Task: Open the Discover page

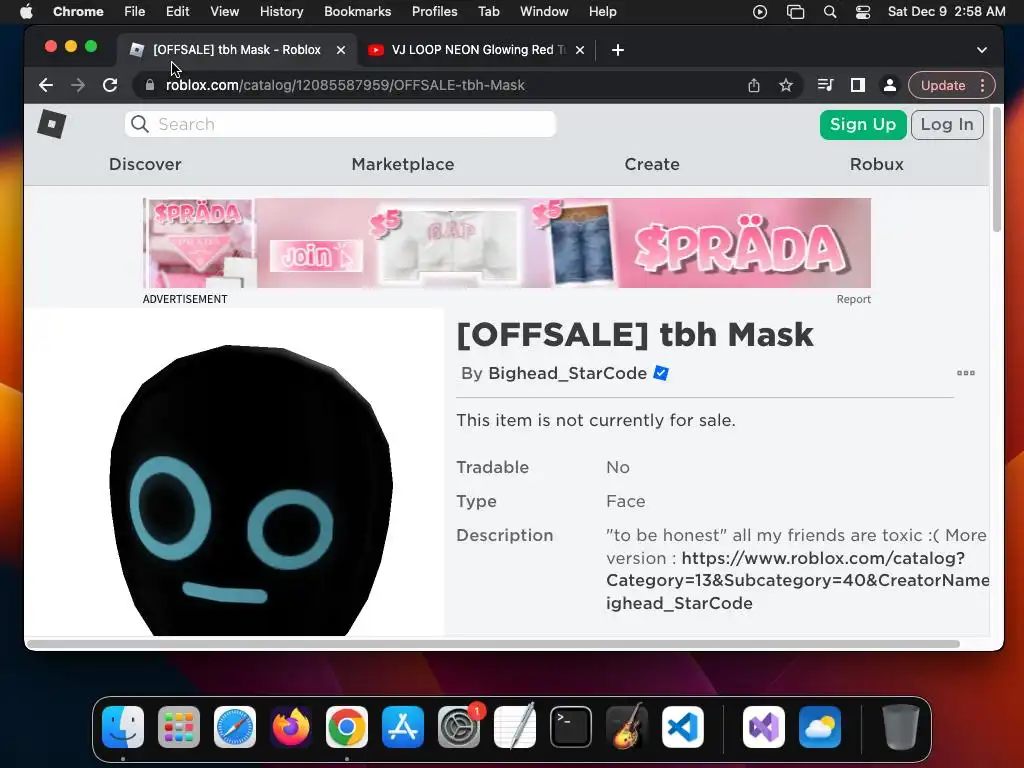Action: coord(145,164)
